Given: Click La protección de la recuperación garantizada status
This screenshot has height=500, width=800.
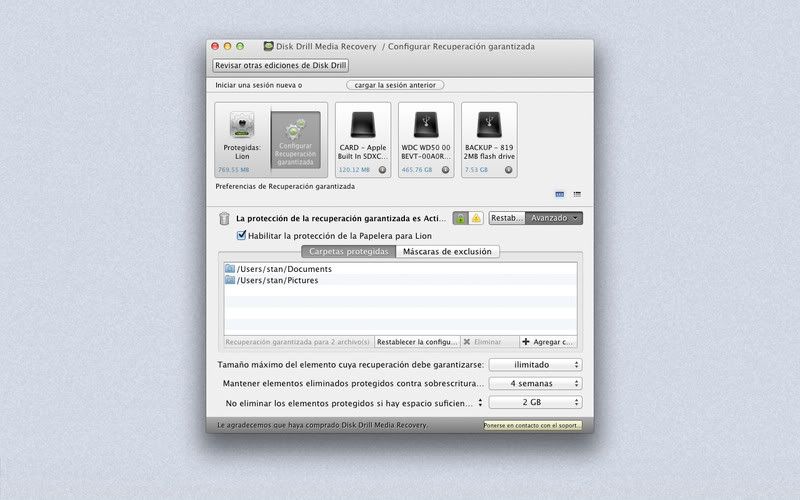Looking at the screenshot, I should (x=341, y=218).
